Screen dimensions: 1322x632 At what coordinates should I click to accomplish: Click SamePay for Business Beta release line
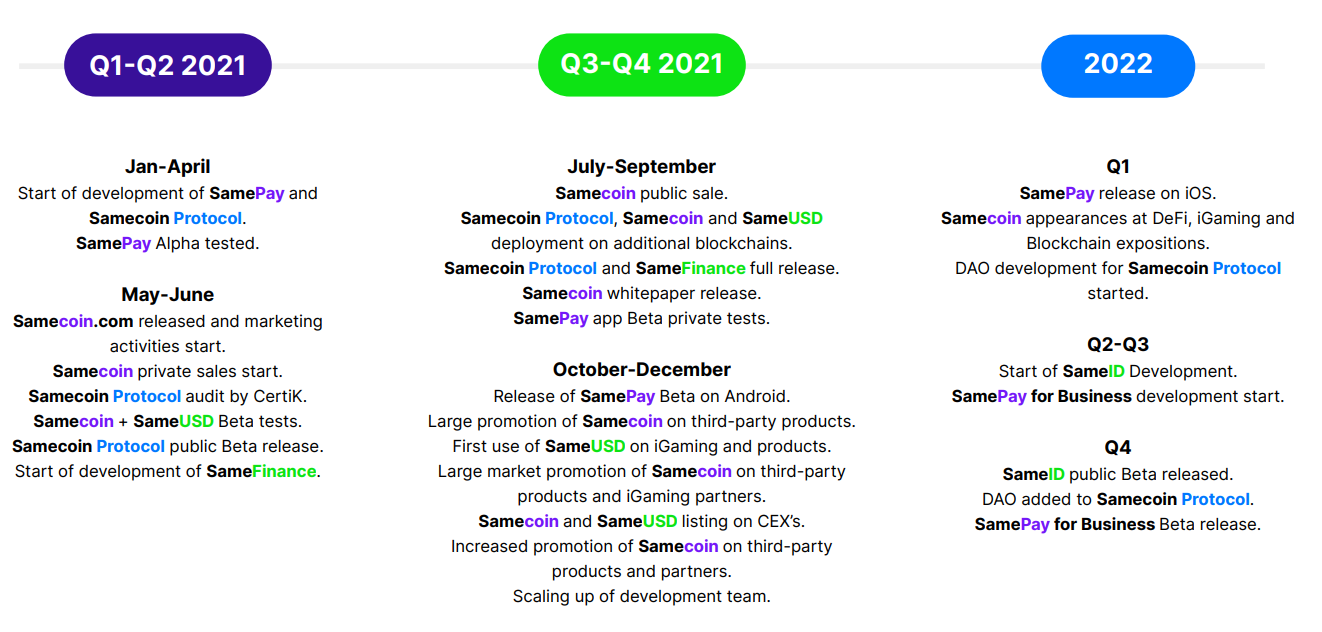coord(1118,524)
